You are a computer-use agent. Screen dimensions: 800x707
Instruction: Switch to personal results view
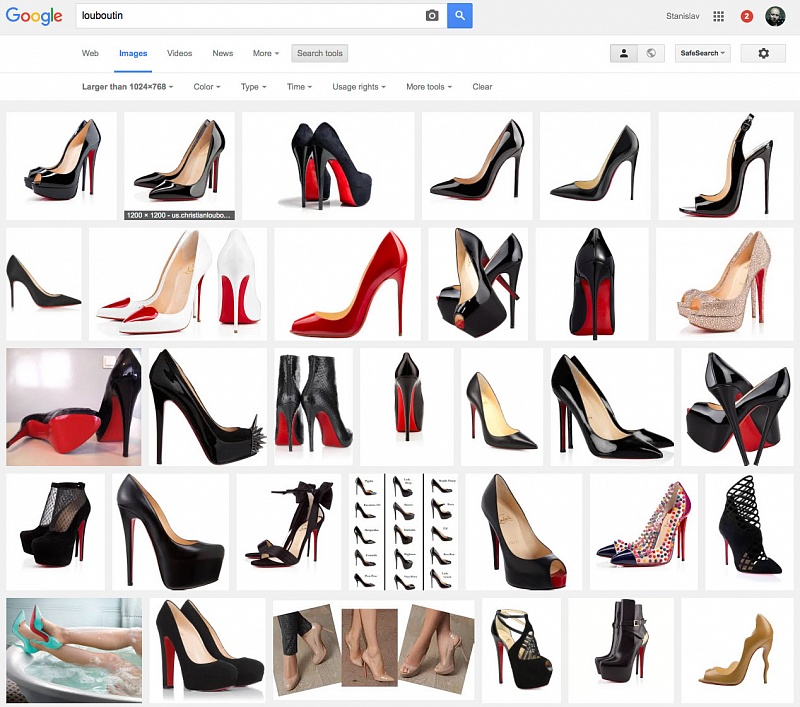pos(624,53)
